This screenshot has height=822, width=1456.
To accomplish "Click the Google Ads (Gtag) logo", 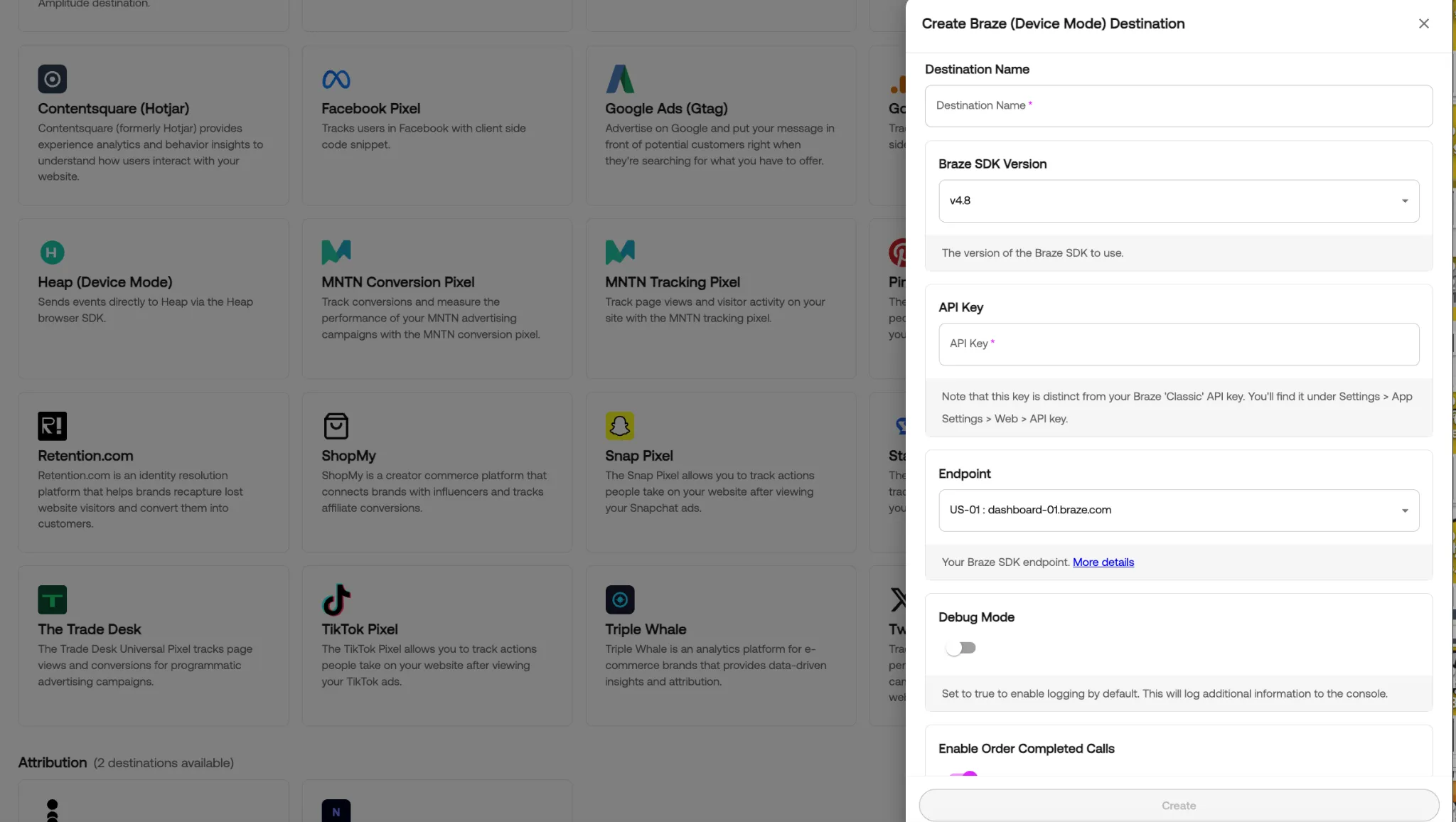I will click(x=620, y=79).
